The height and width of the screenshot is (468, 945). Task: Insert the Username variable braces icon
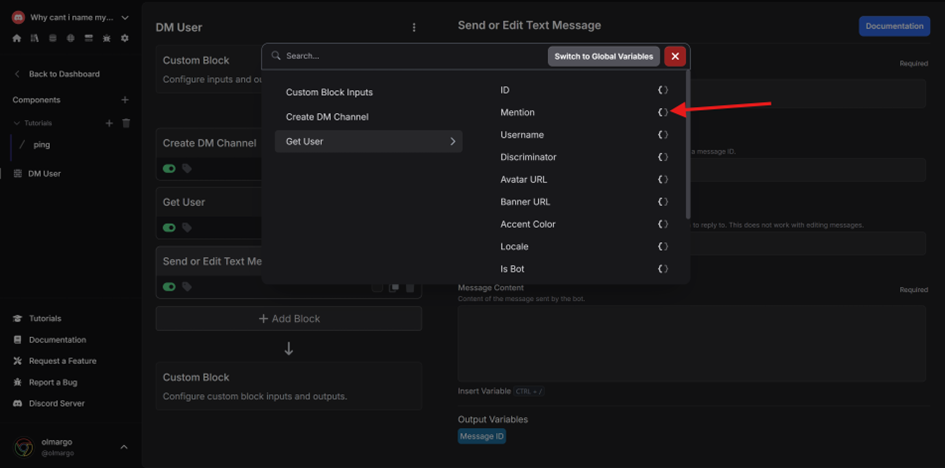click(x=663, y=134)
